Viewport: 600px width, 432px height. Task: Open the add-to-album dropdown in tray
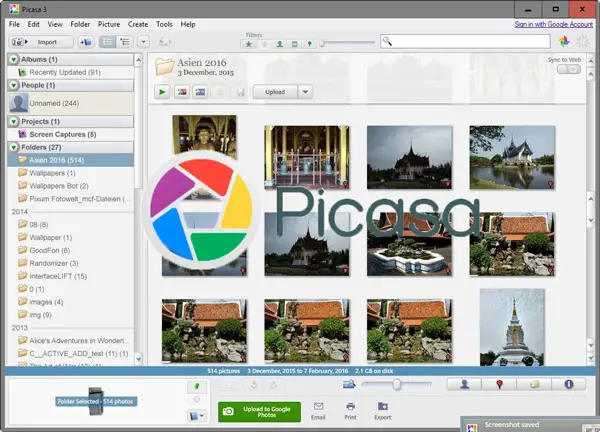click(197, 416)
